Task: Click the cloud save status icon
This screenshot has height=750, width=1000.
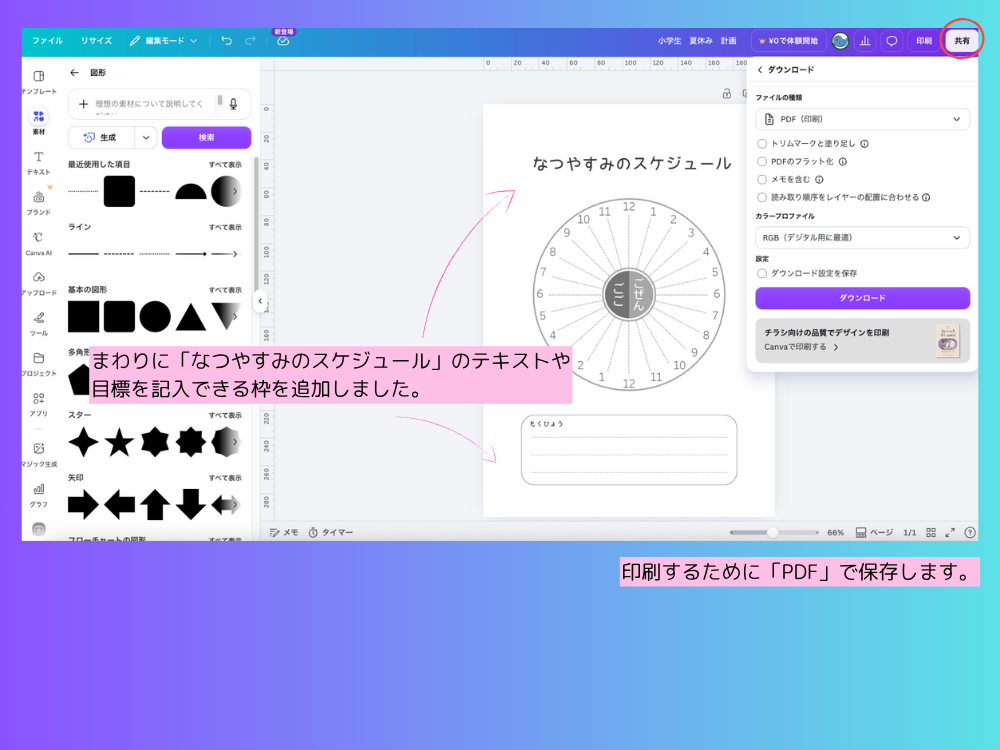Action: (283, 41)
